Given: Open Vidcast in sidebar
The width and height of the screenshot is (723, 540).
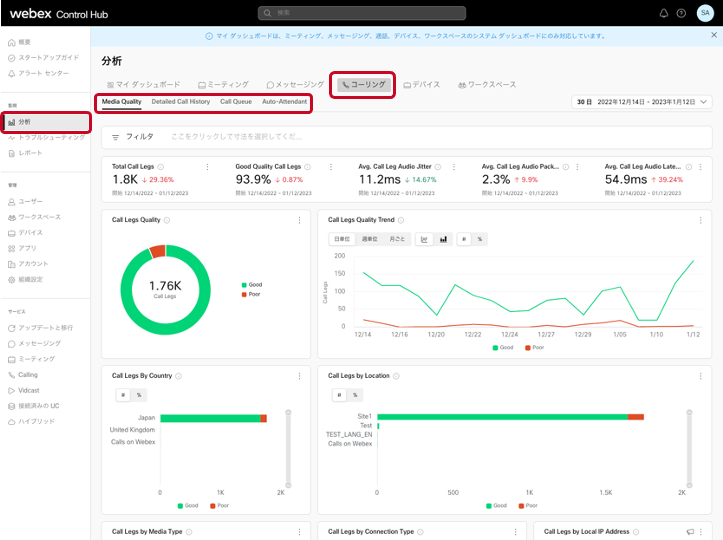Looking at the screenshot, I should 24,391.
